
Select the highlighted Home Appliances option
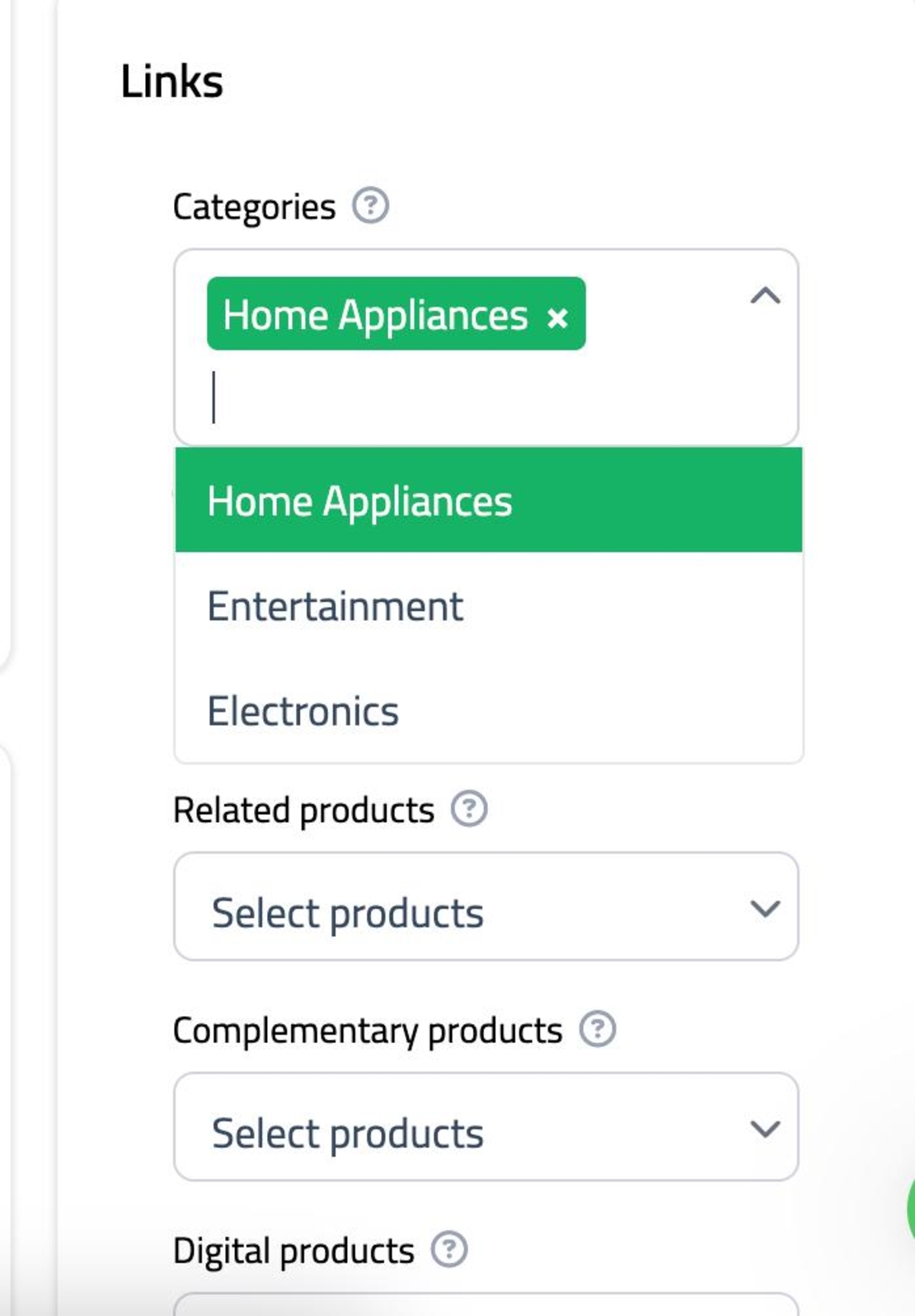489,501
